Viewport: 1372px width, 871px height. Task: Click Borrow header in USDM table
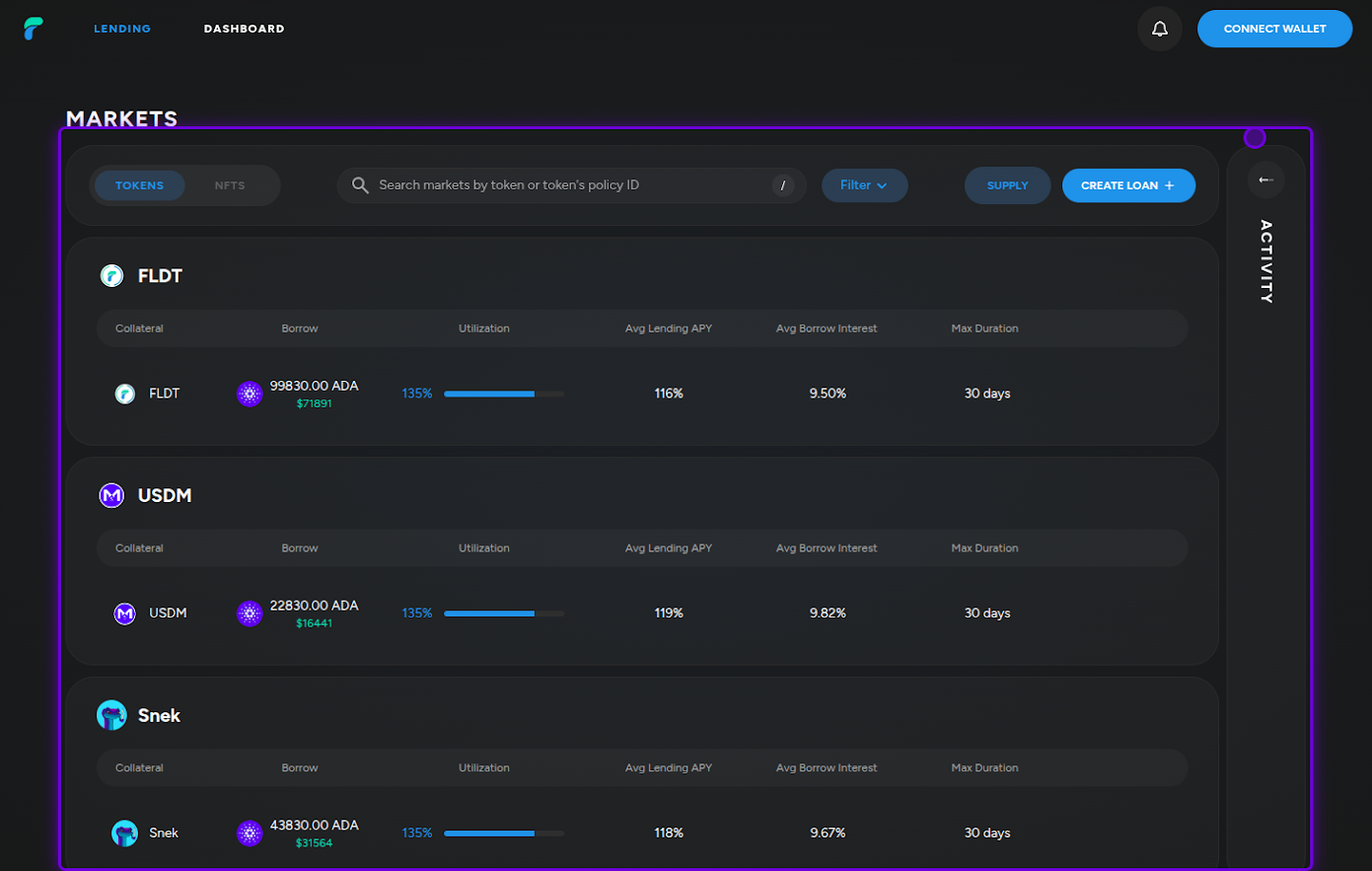pos(300,548)
